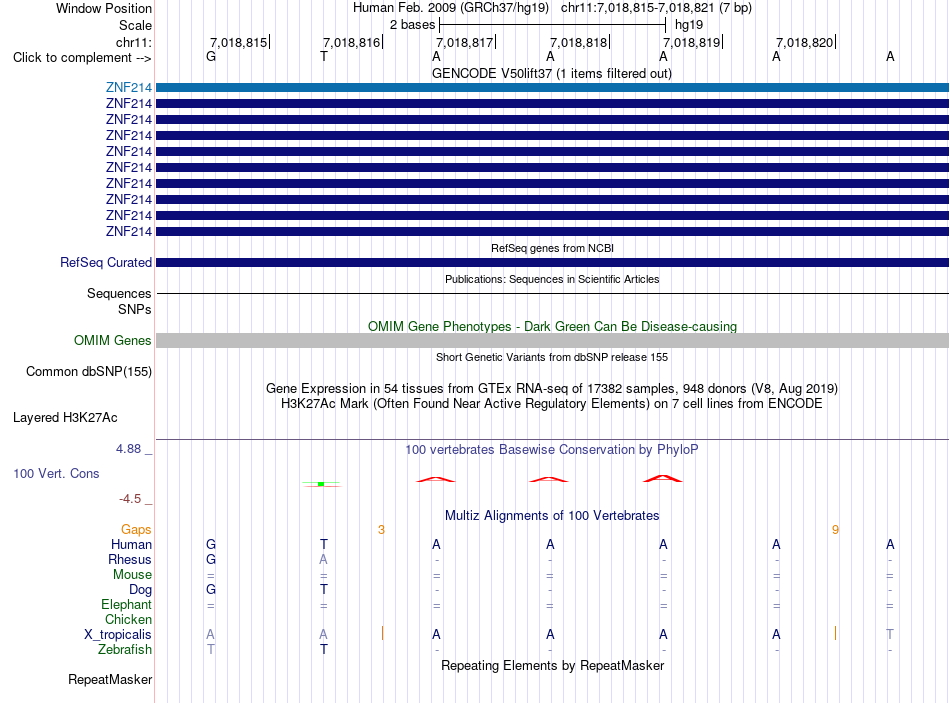Click the Sequences track label

click(x=119, y=293)
